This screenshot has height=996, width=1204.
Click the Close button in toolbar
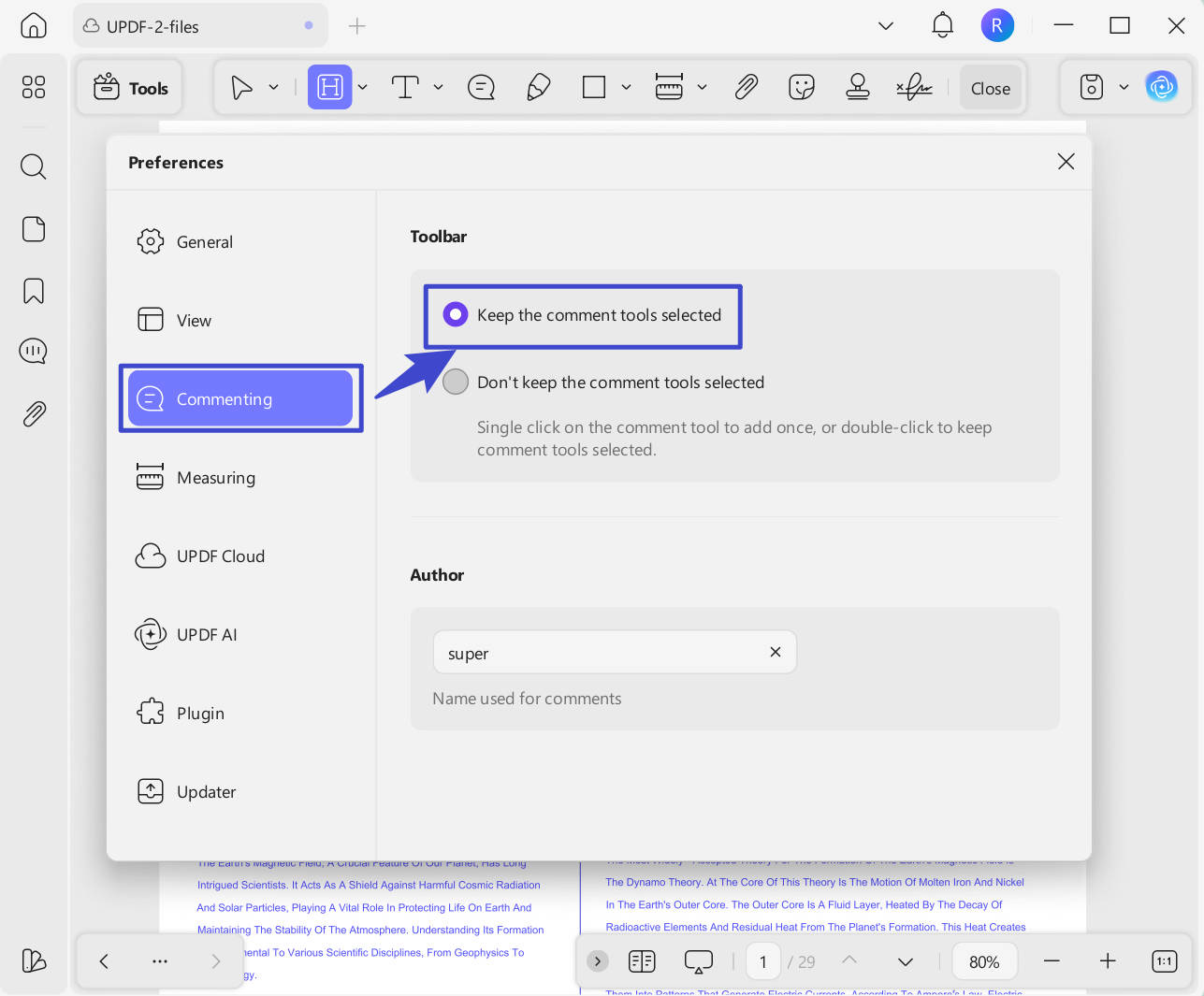[991, 88]
